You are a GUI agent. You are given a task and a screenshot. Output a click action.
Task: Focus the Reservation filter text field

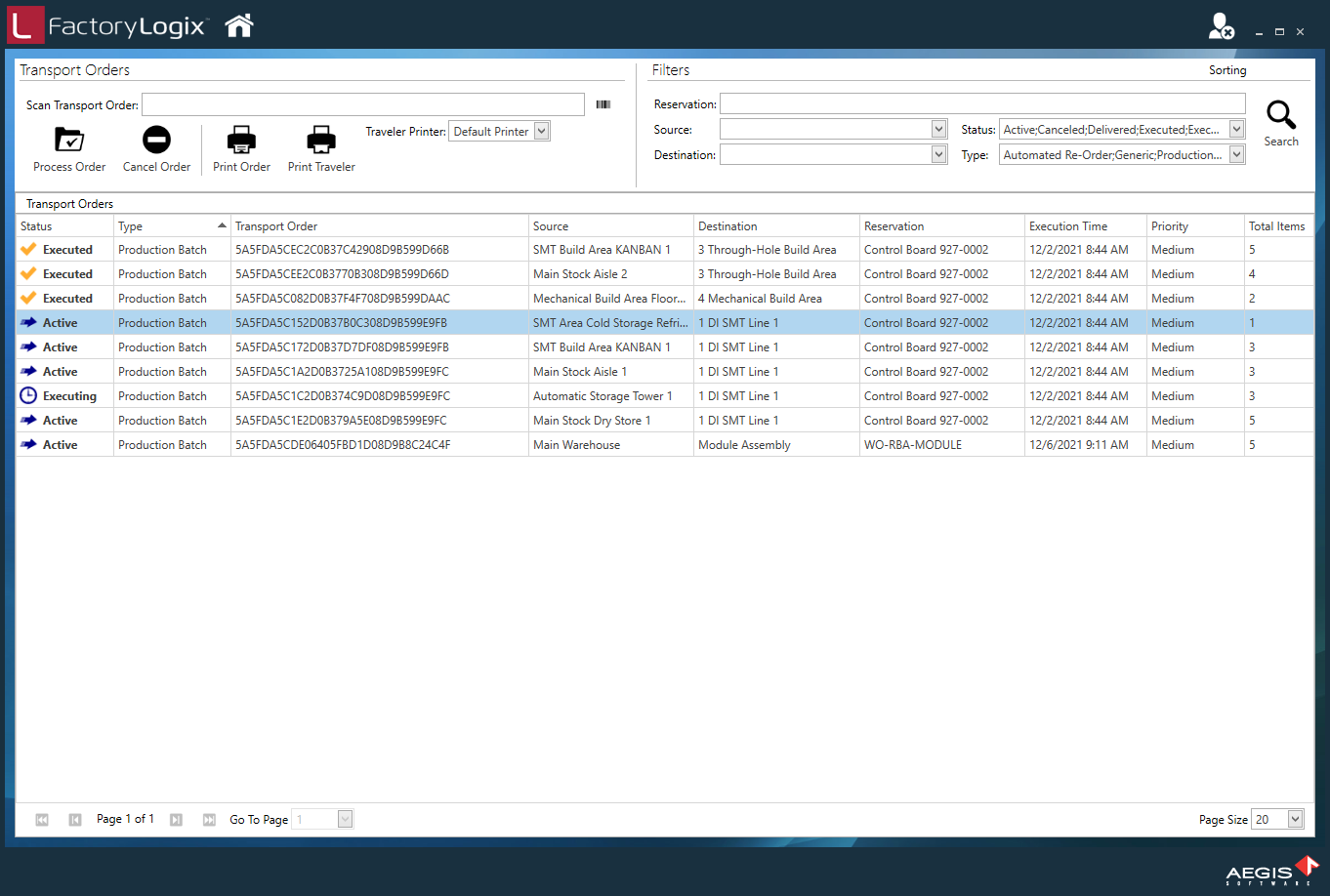pos(982,103)
